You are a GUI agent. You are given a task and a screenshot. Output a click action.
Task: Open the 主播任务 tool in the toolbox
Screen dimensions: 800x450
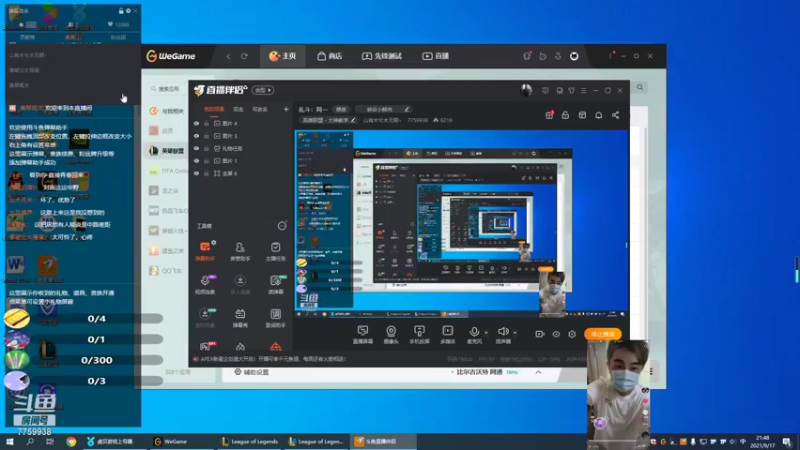276,251
